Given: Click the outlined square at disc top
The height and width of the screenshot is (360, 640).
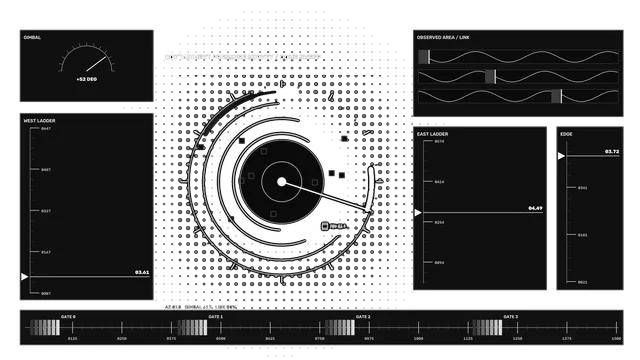Looking at the screenshot, I should (x=264, y=151).
